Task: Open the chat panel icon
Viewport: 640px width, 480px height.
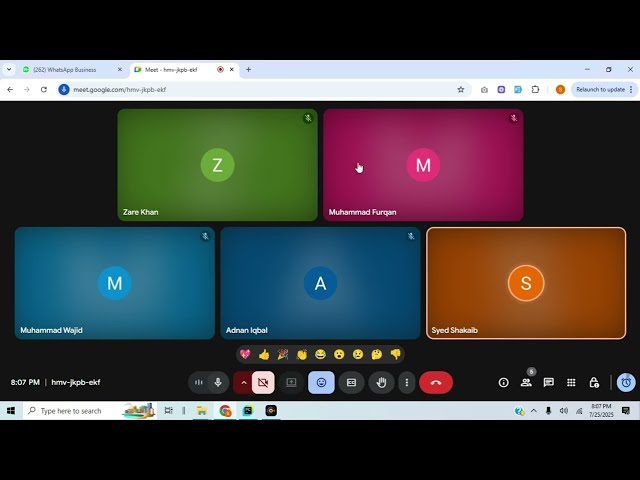Action: coord(549,382)
